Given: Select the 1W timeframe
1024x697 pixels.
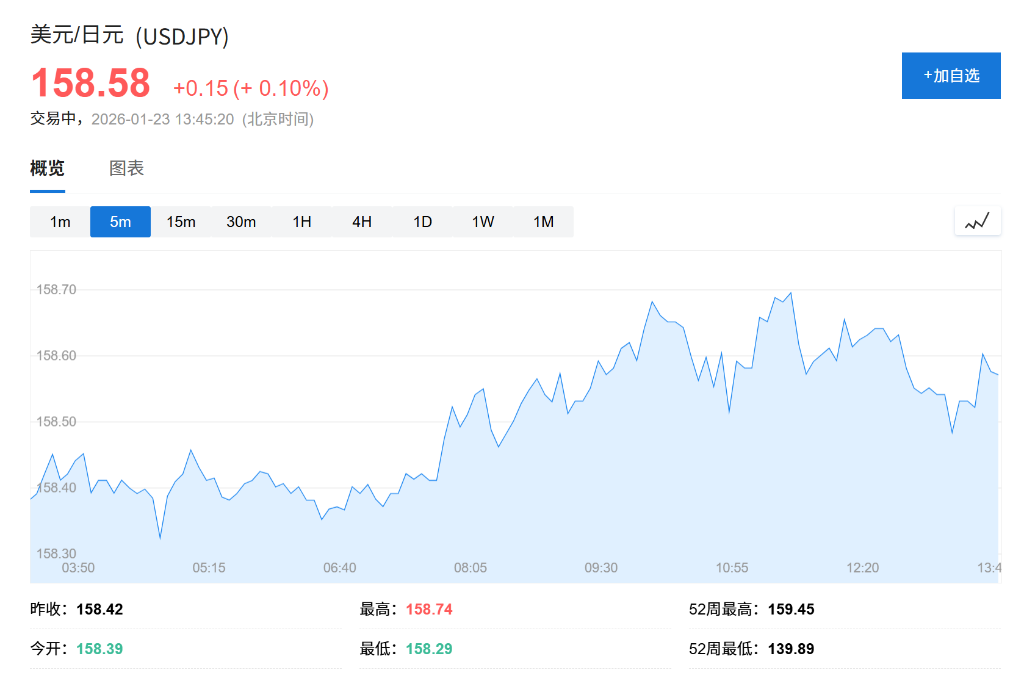Looking at the screenshot, I should [482, 221].
